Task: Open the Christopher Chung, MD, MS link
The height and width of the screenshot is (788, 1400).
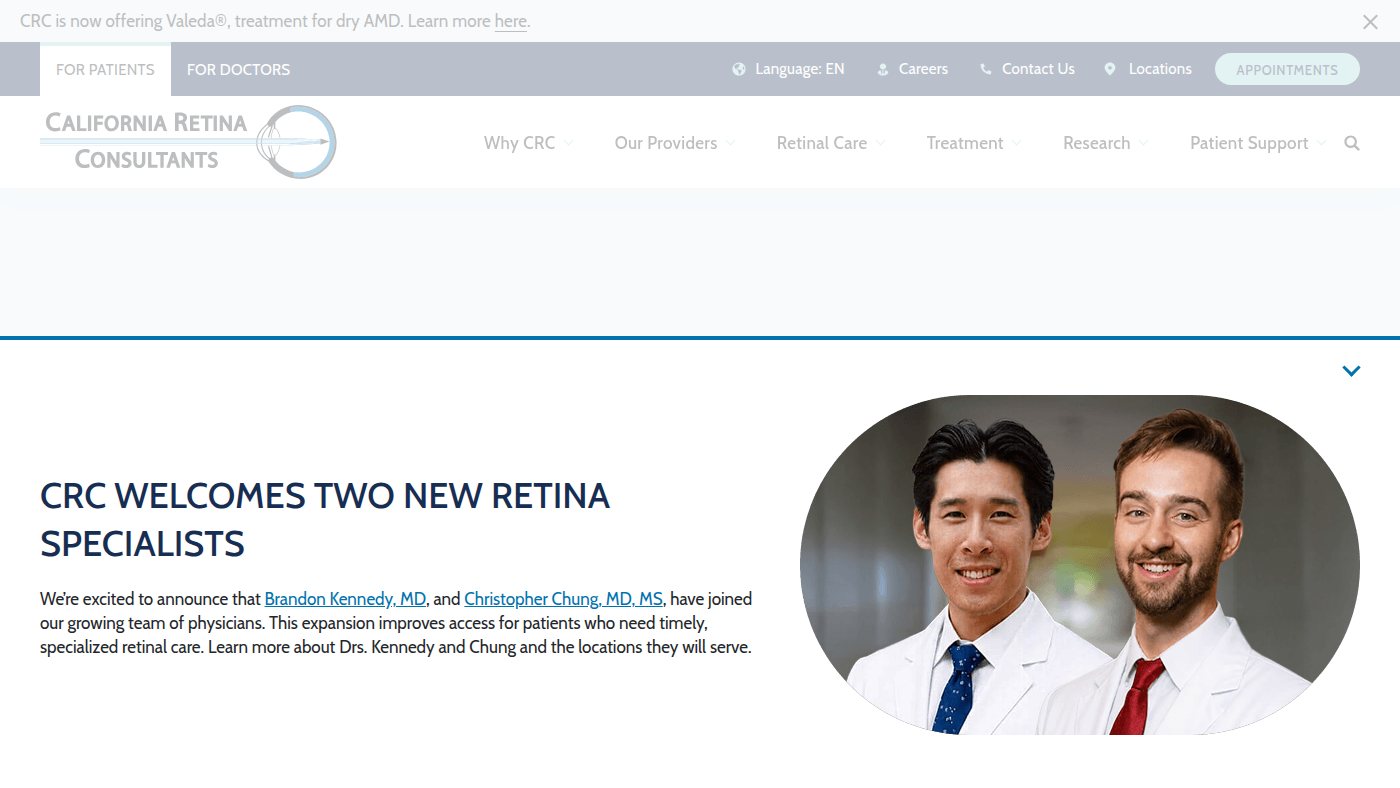Action: 563,599
